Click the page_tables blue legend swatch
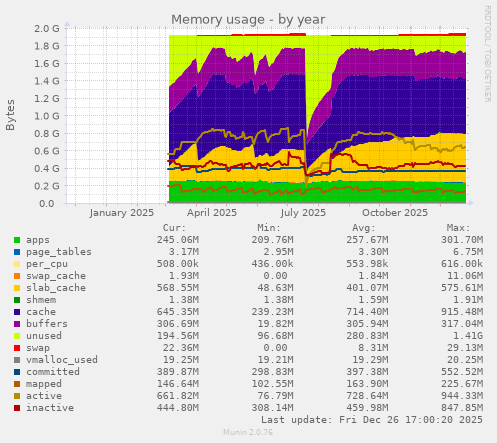This screenshot has width=497, height=443. click(17, 252)
